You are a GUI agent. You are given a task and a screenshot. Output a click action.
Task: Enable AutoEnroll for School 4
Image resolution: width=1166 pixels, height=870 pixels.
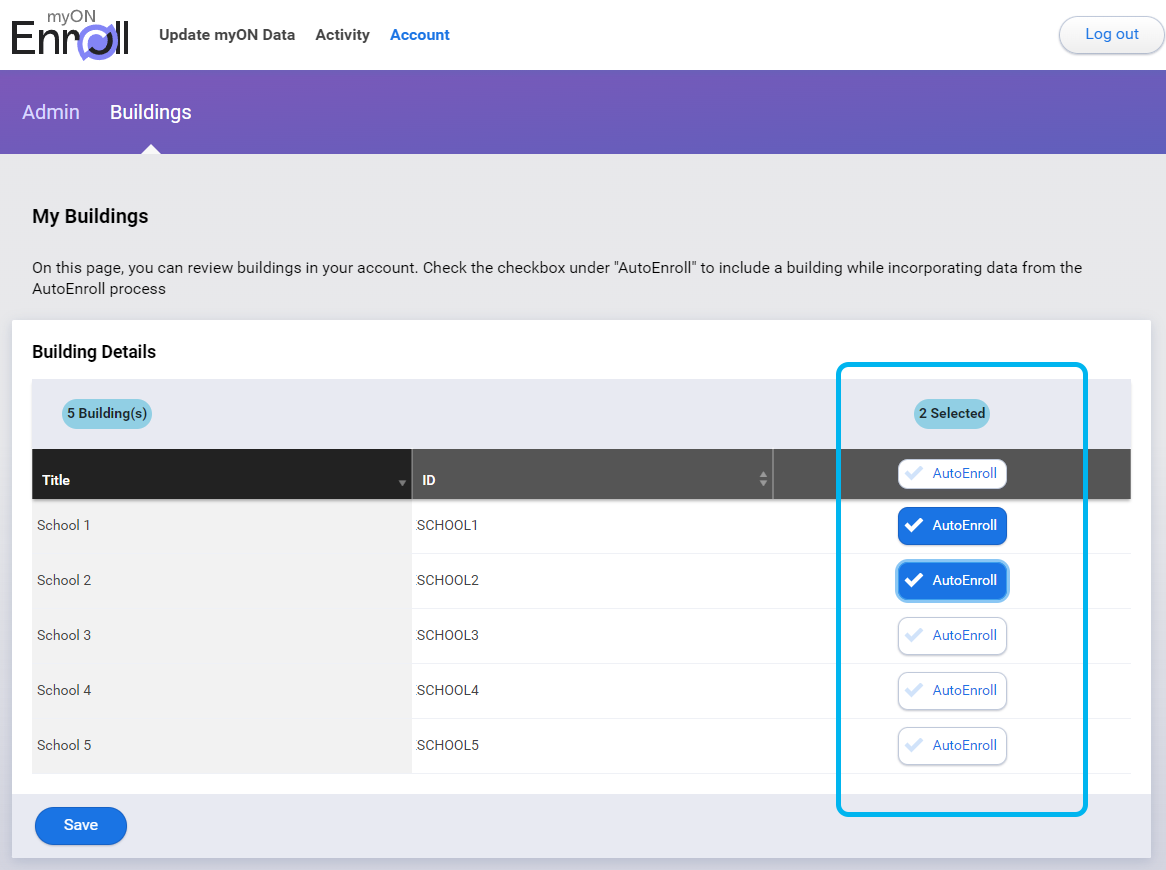click(x=952, y=690)
